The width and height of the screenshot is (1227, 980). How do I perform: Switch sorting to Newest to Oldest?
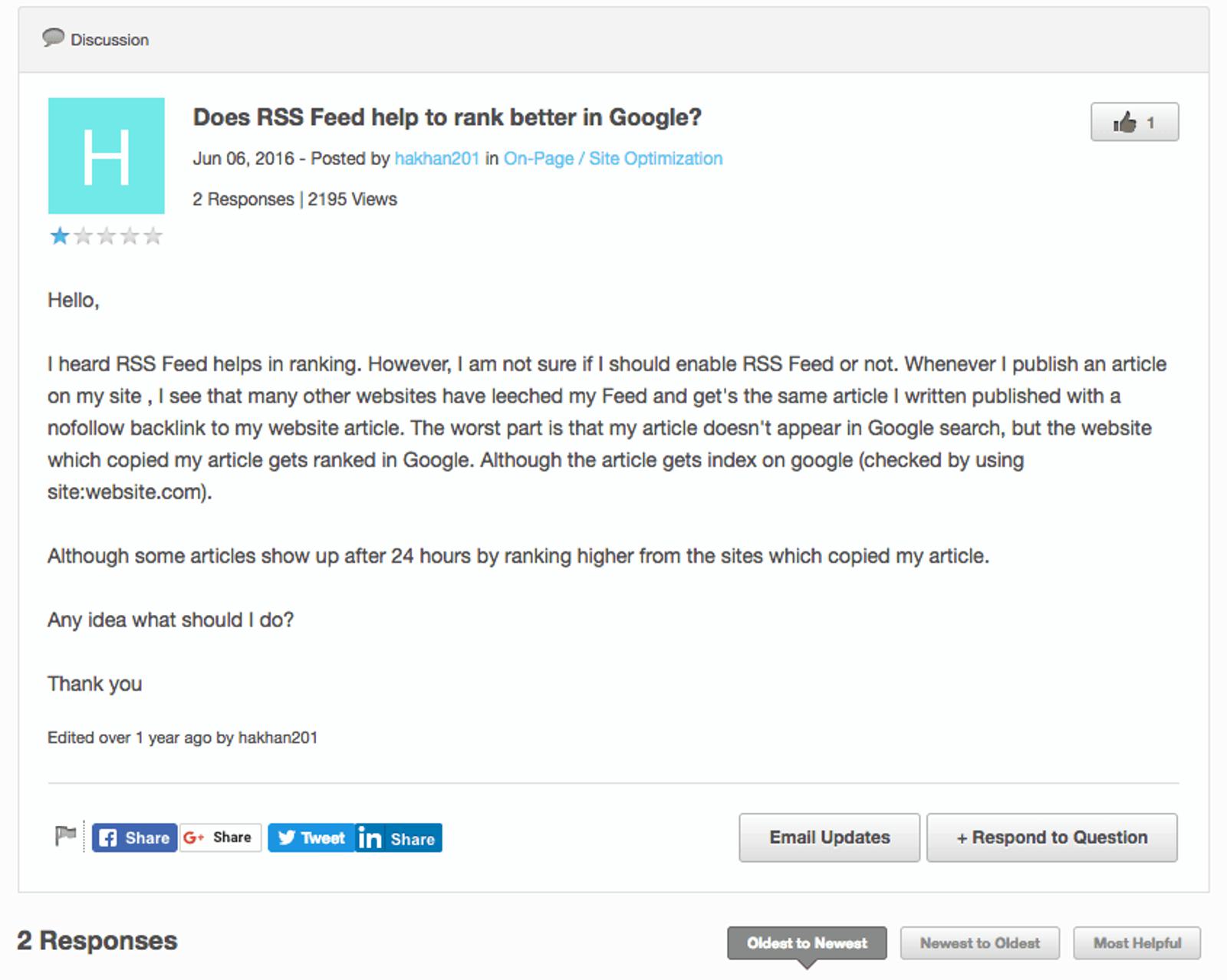pos(979,943)
